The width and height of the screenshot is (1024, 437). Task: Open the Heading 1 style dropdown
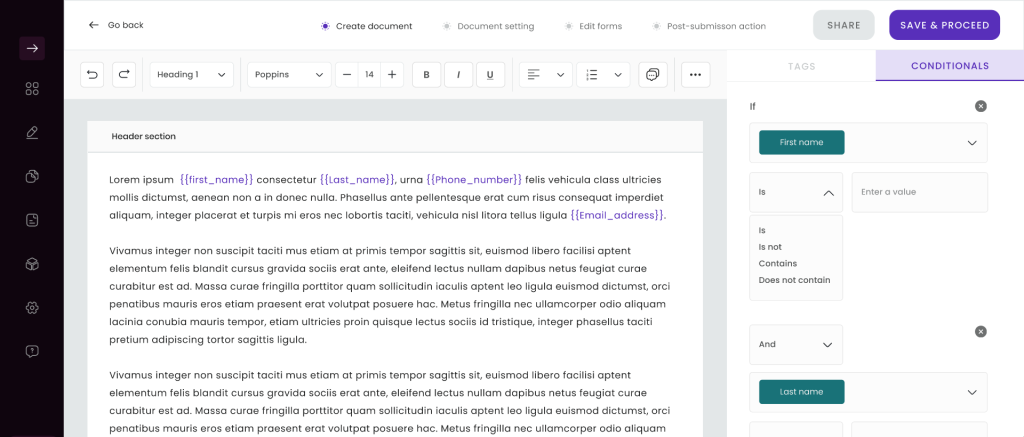click(x=192, y=74)
